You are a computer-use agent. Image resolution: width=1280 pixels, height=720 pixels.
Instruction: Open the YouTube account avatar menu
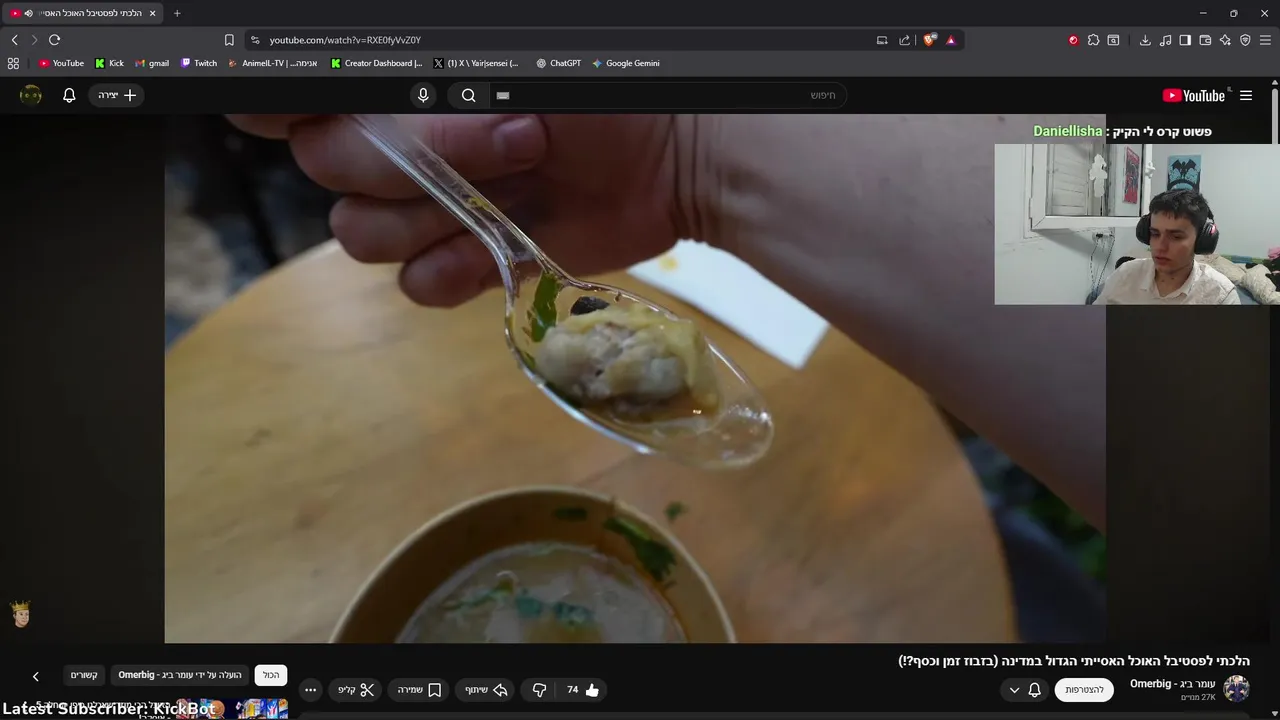[31, 95]
